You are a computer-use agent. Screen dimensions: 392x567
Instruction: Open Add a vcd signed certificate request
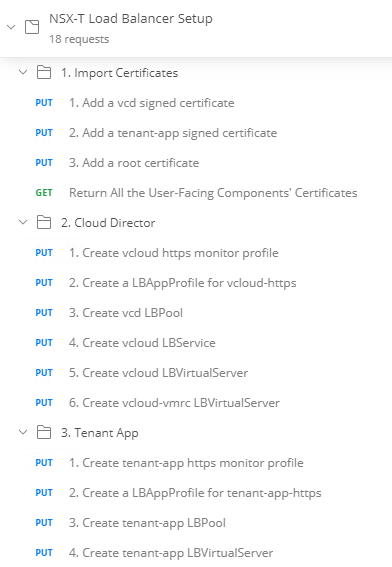pyautogui.click(x=152, y=103)
